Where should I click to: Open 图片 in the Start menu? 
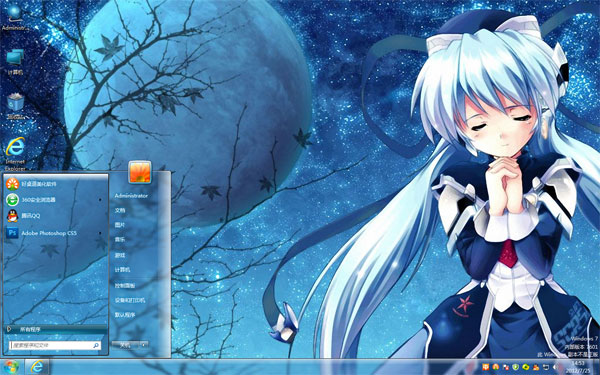click(120, 225)
